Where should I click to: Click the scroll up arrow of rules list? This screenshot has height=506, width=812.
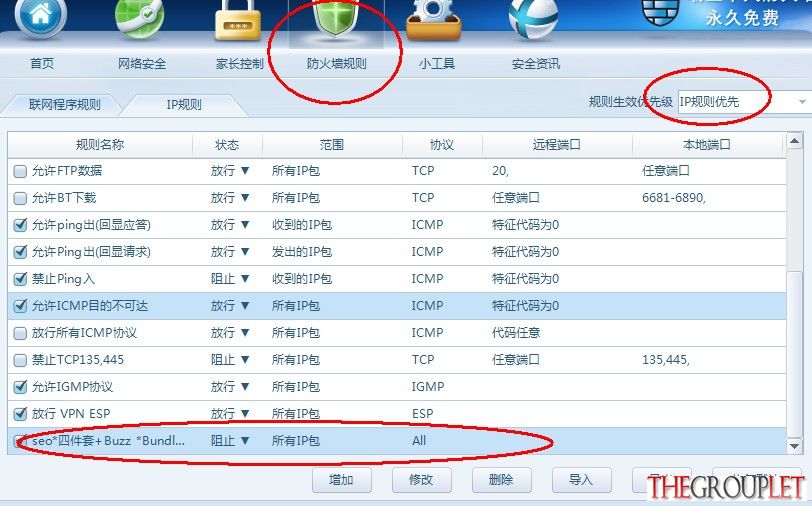coord(794,140)
